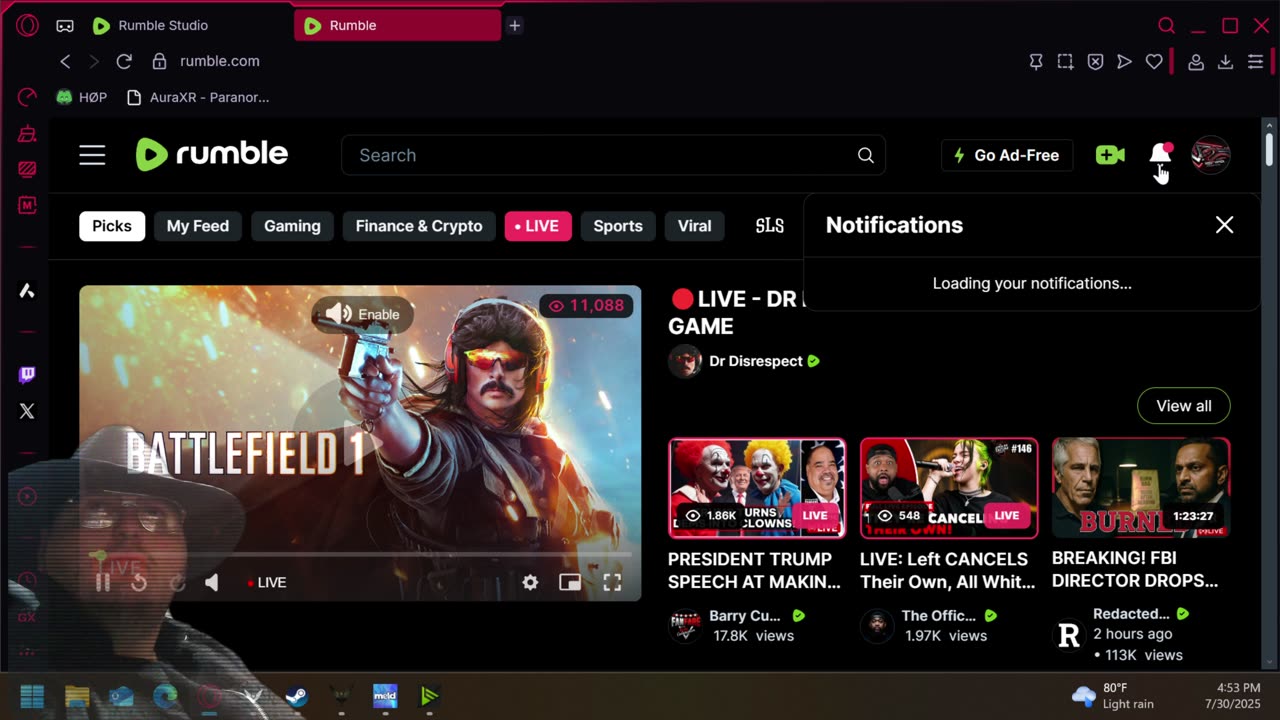Viewport: 1280px width, 720px height.
Task: Open the Easy Setup menu icon
Action: pyautogui.click(x=1256, y=61)
